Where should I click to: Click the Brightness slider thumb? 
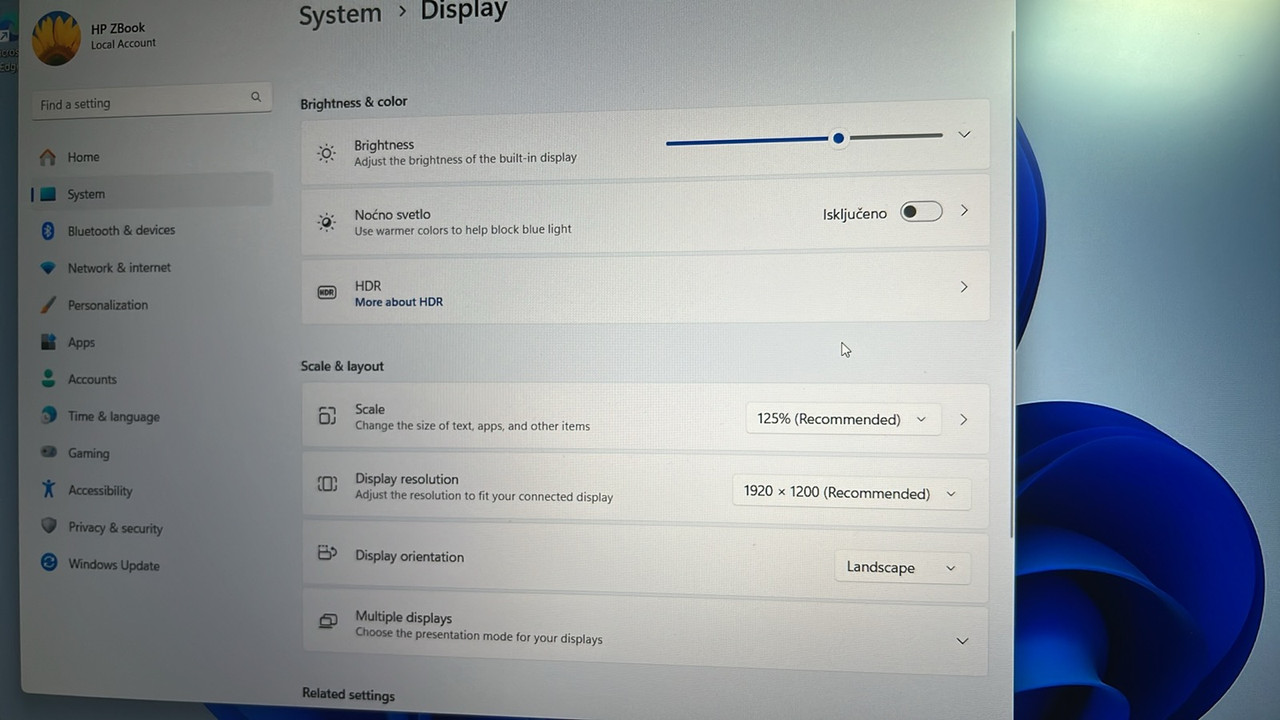point(838,138)
